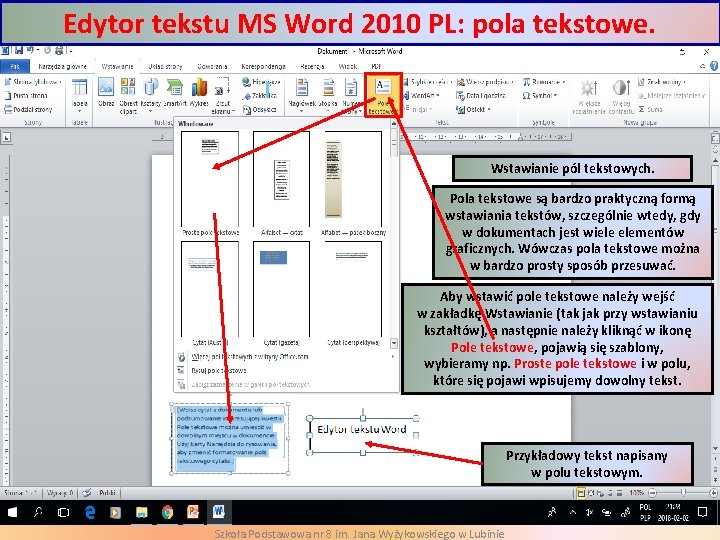Open the Układ strony tab
The height and width of the screenshot is (540, 720).
(165, 67)
